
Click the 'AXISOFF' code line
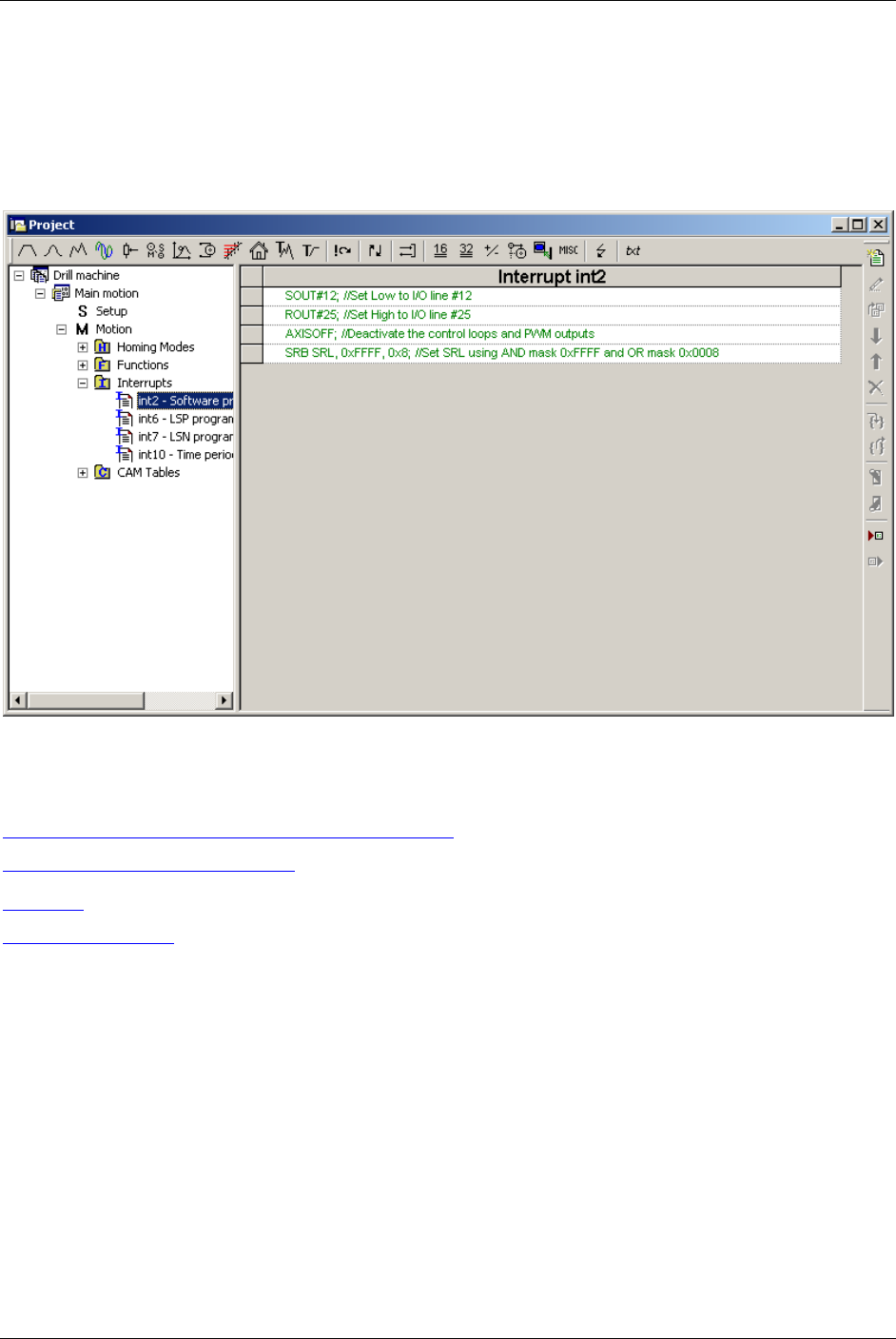[552, 334]
